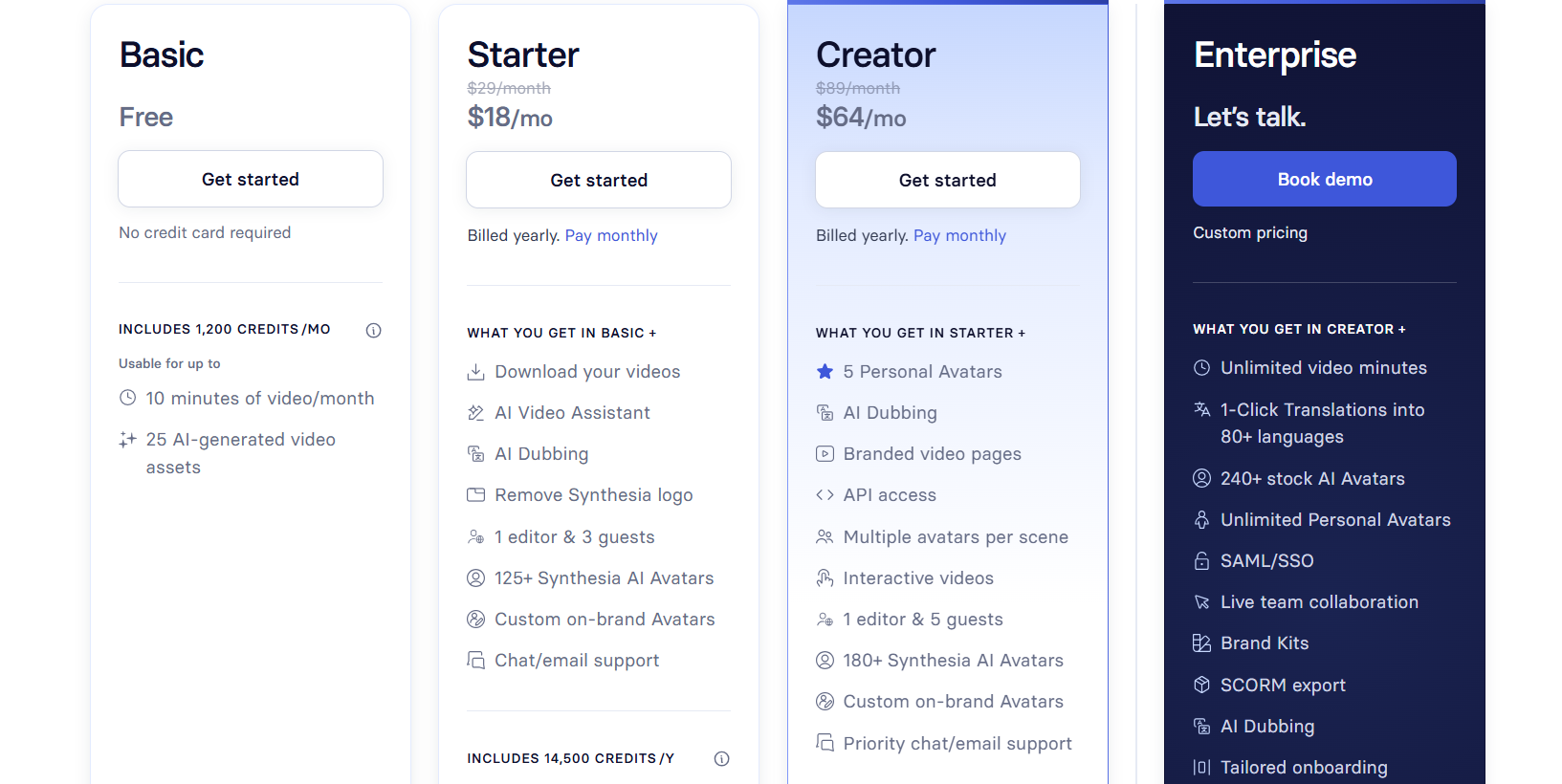Click the play icon for Branded video pages
Viewport: 1562px width, 784px height.
(825, 454)
